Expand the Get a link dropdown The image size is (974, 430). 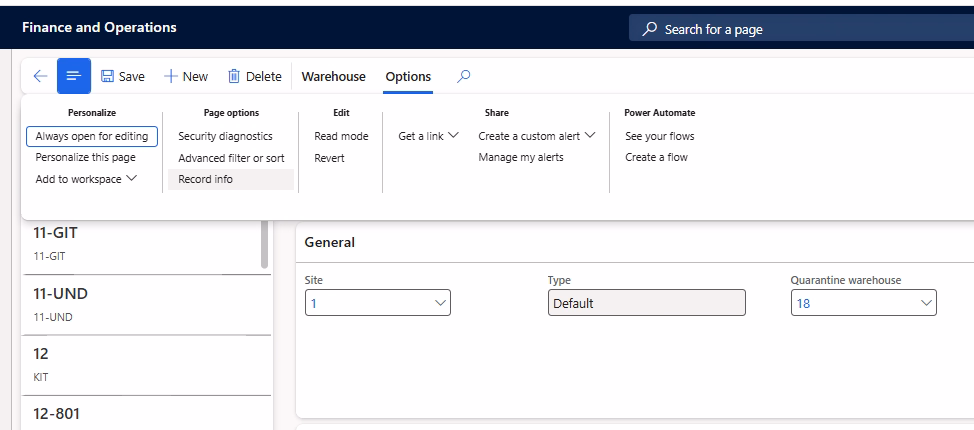click(x=428, y=136)
